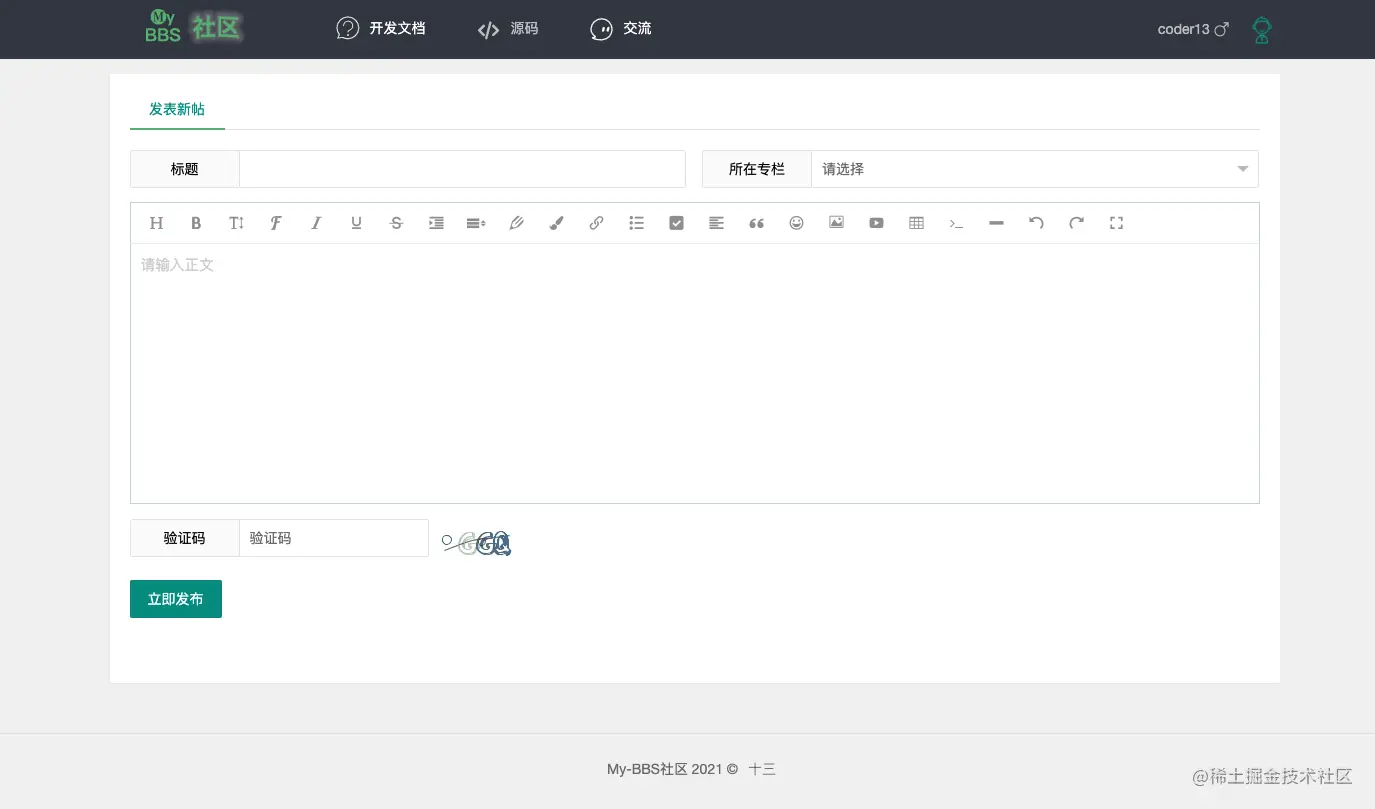Image resolution: width=1375 pixels, height=809 pixels.
Task: Undo the last edit
Action: (x=1036, y=223)
